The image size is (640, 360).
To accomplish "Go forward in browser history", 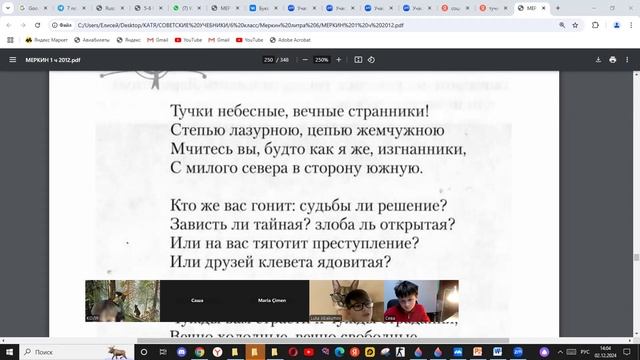I will pyautogui.click(x=23, y=25).
